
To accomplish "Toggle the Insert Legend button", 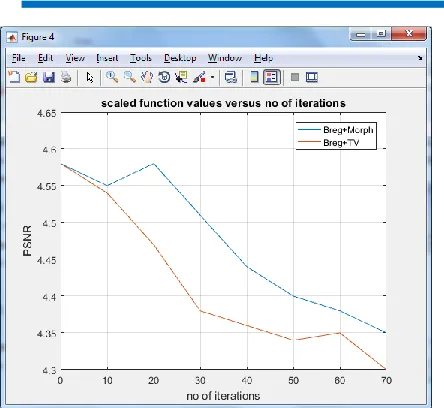I will click(272, 77).
